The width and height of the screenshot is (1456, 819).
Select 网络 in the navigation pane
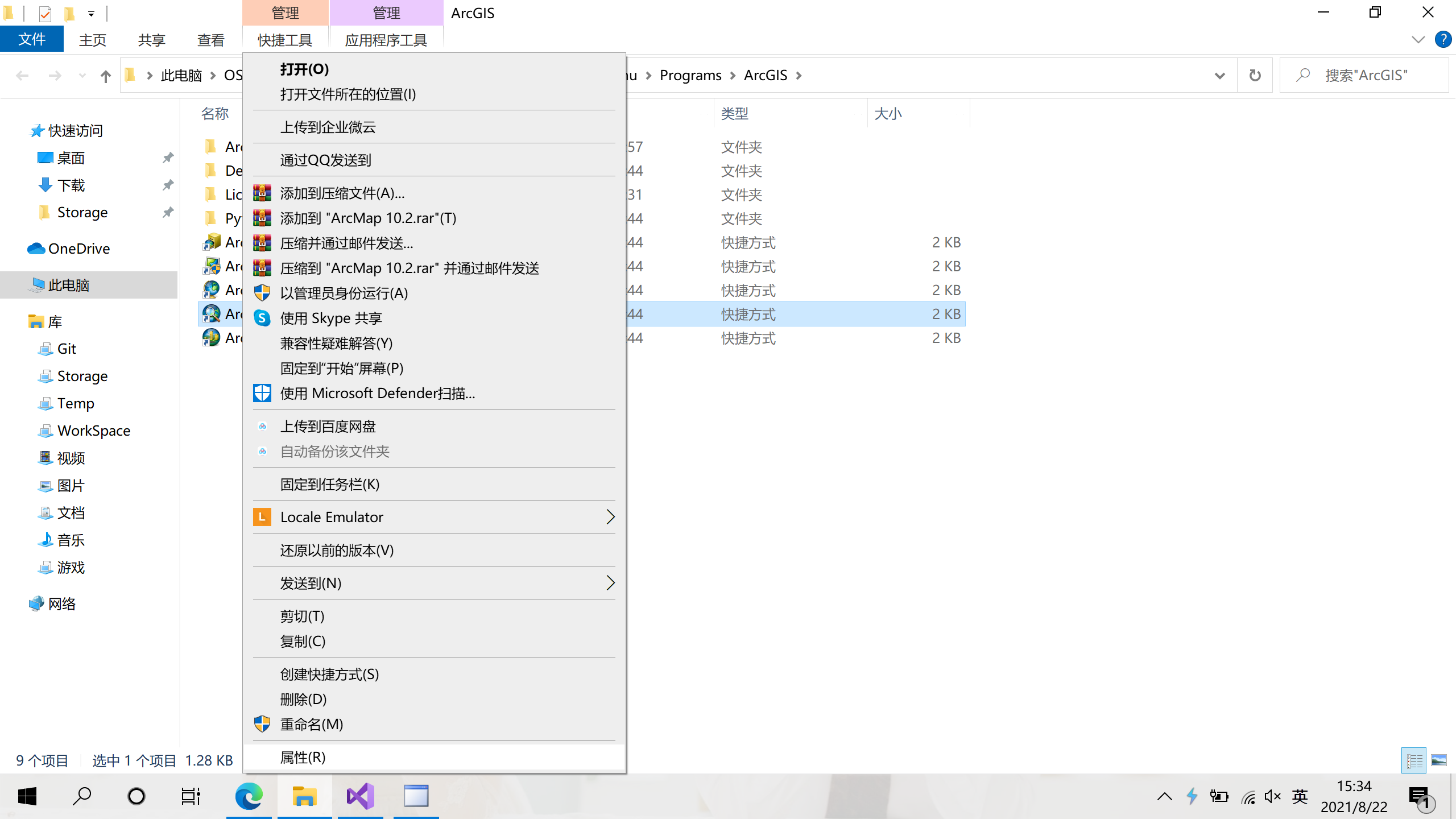[52, 603]
